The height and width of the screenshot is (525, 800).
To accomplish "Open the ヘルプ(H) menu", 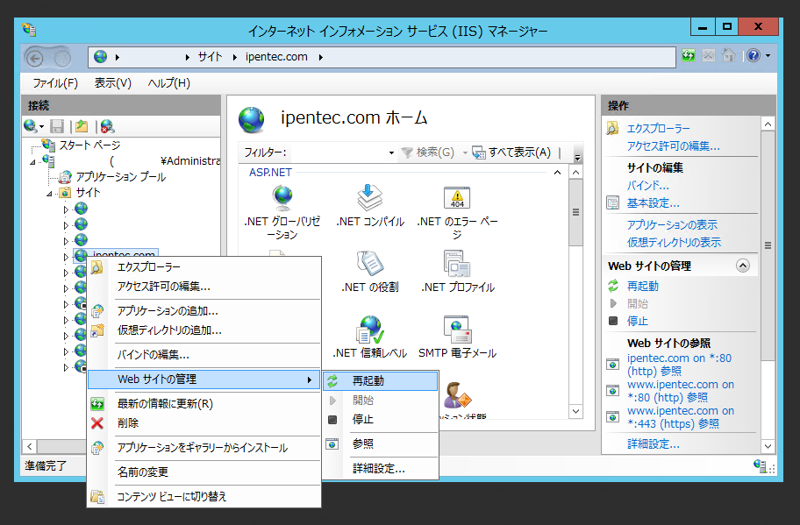I will coord(169,83).
